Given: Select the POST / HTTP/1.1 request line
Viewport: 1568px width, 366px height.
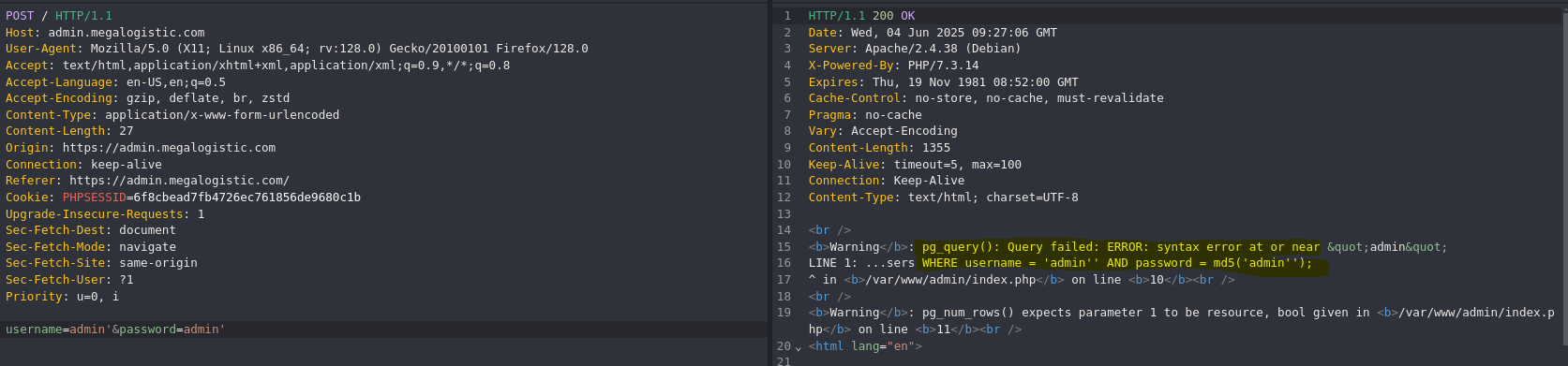Looking at the screenshot, I should [x=59, y=16].
